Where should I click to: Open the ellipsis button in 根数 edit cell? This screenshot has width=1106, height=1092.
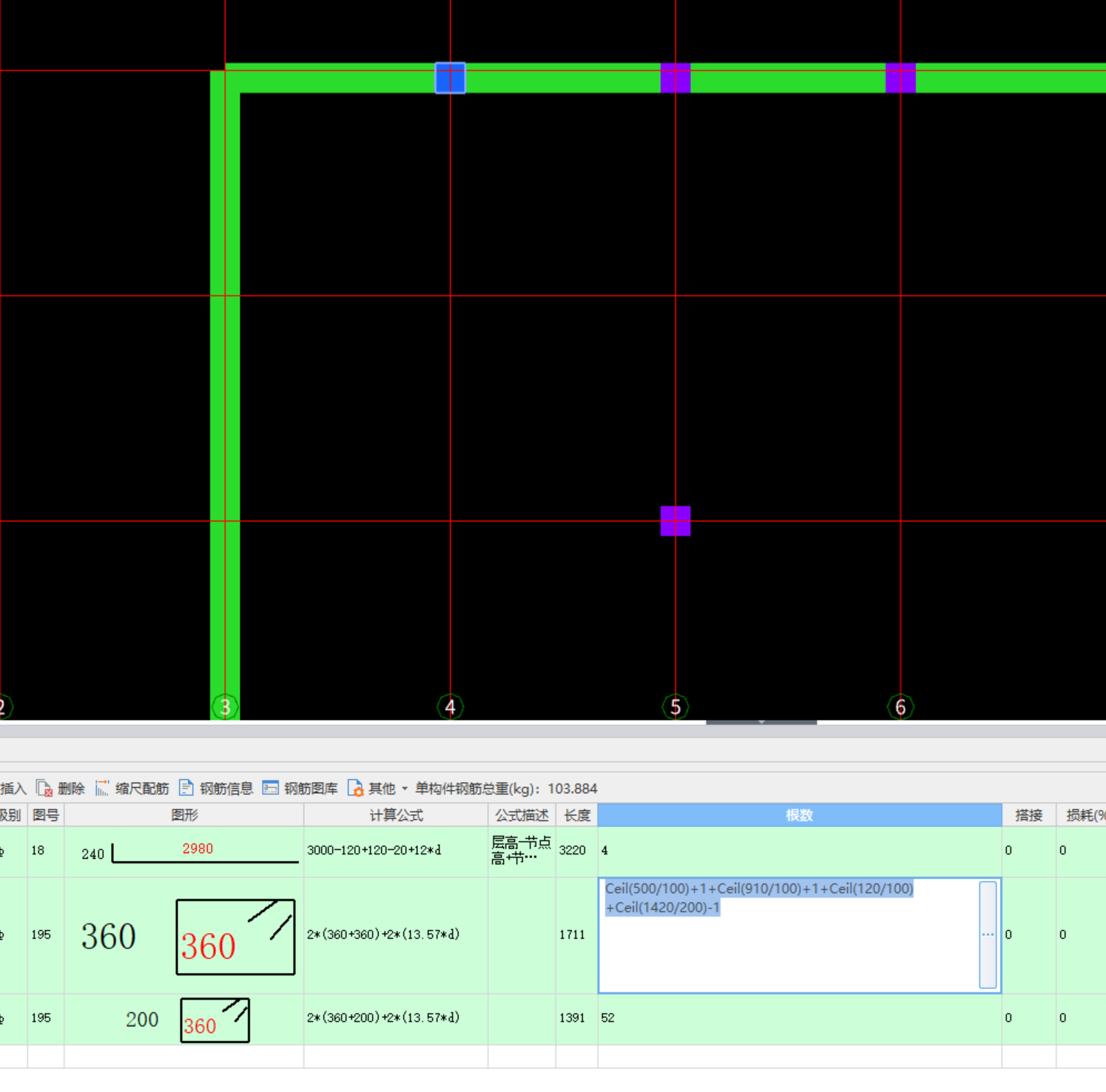(988, 935)
